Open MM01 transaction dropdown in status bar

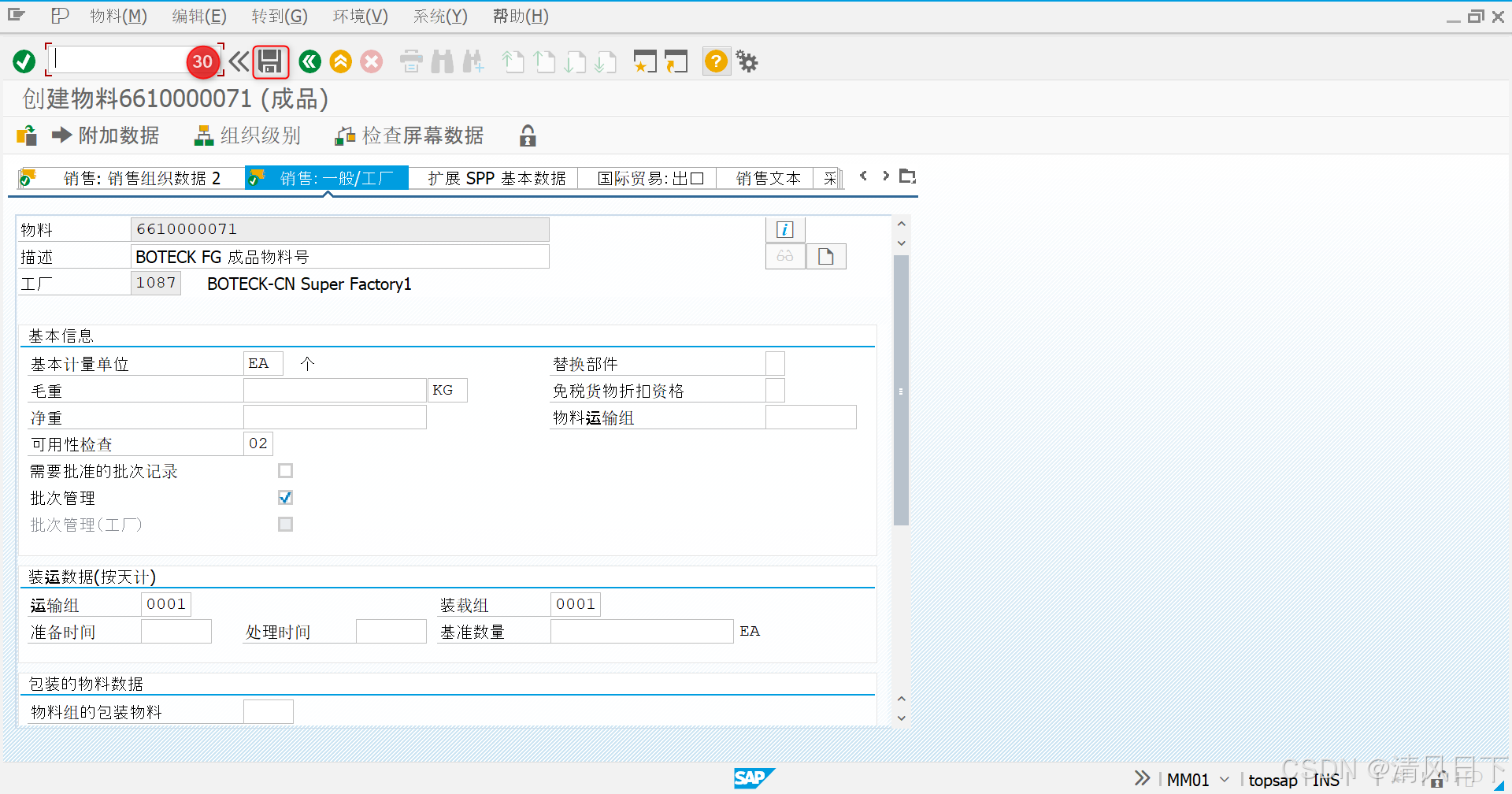(x=1224, y=779)
